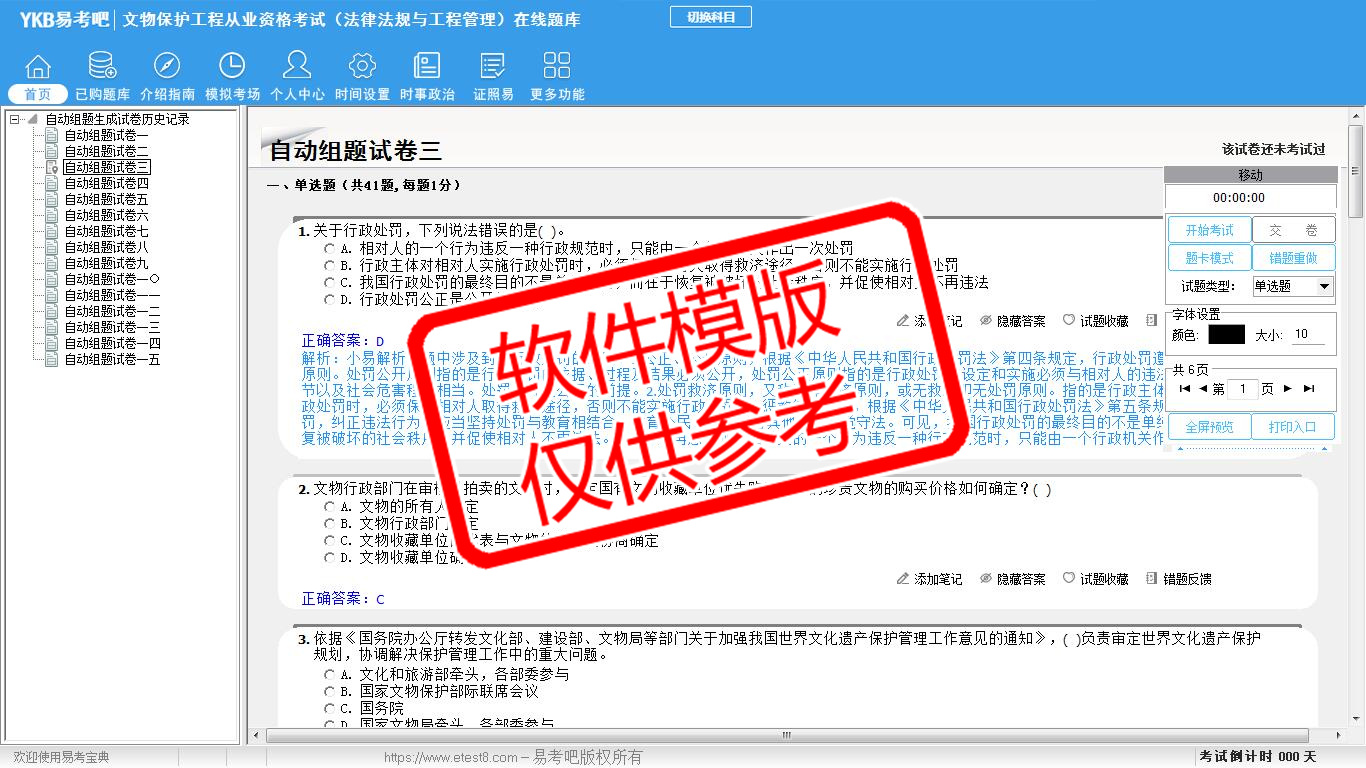Click the 题卡模式 button
1366x768 pixels.
pos(1209,258)
